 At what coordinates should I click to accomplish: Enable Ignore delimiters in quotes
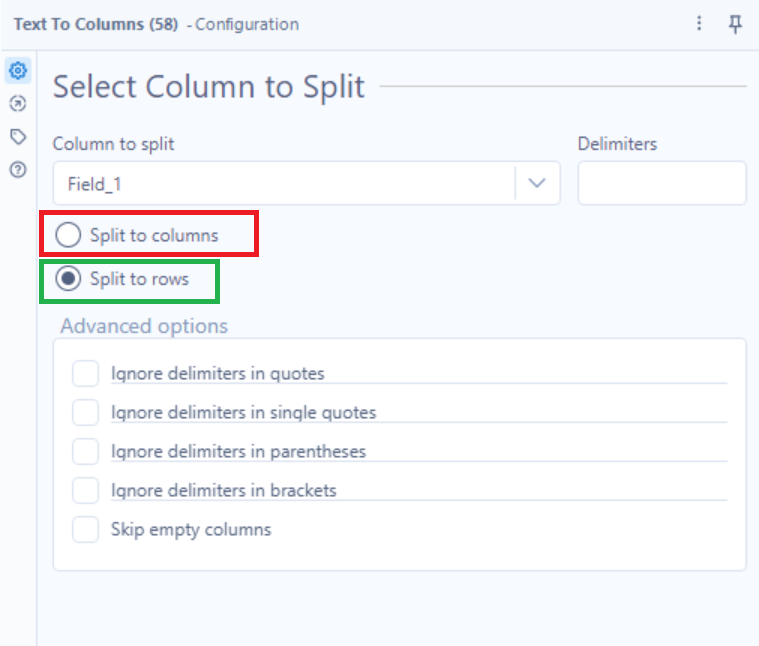[86, 374]
